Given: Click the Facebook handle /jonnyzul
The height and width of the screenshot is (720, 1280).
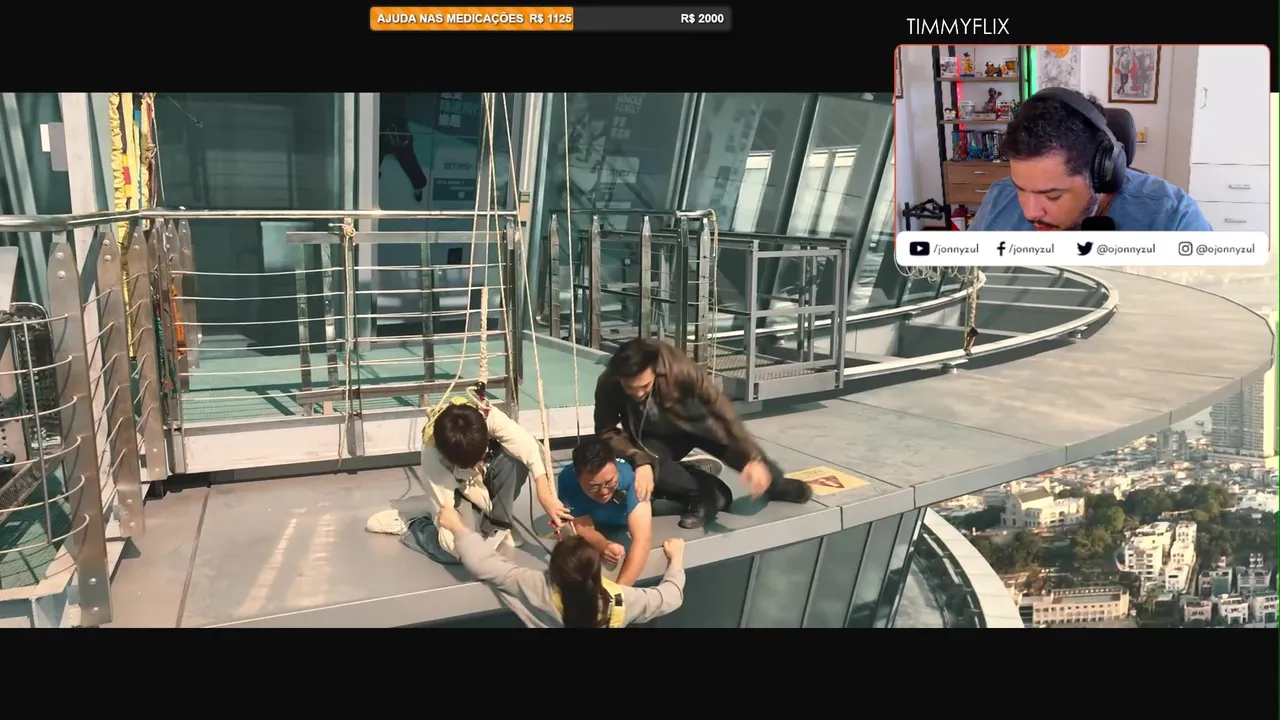Looking at the screenshot, I should 1031,249.
